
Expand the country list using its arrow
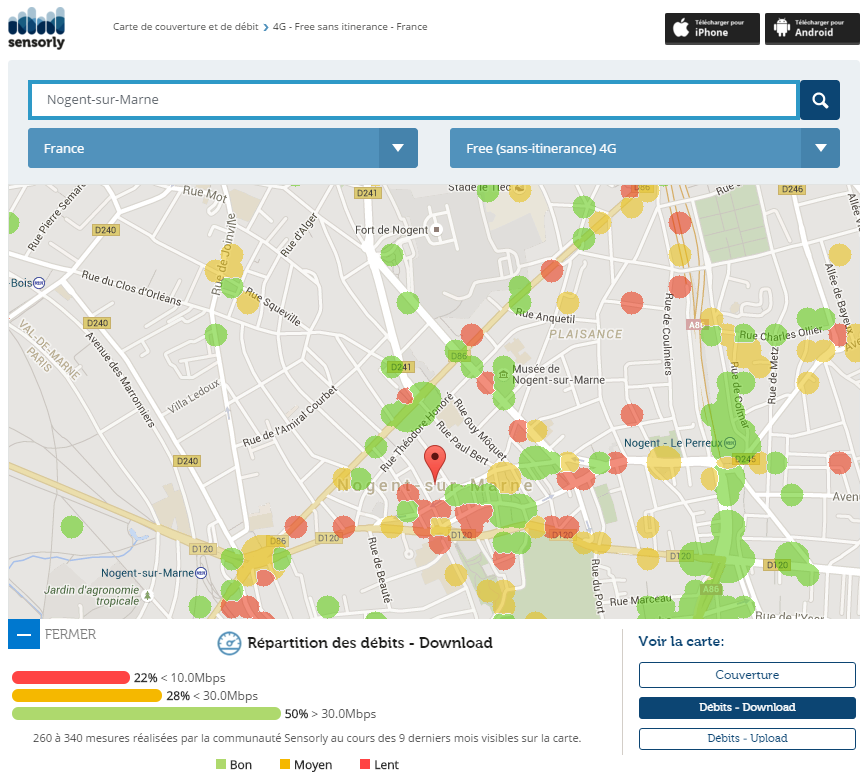point(398,148)
